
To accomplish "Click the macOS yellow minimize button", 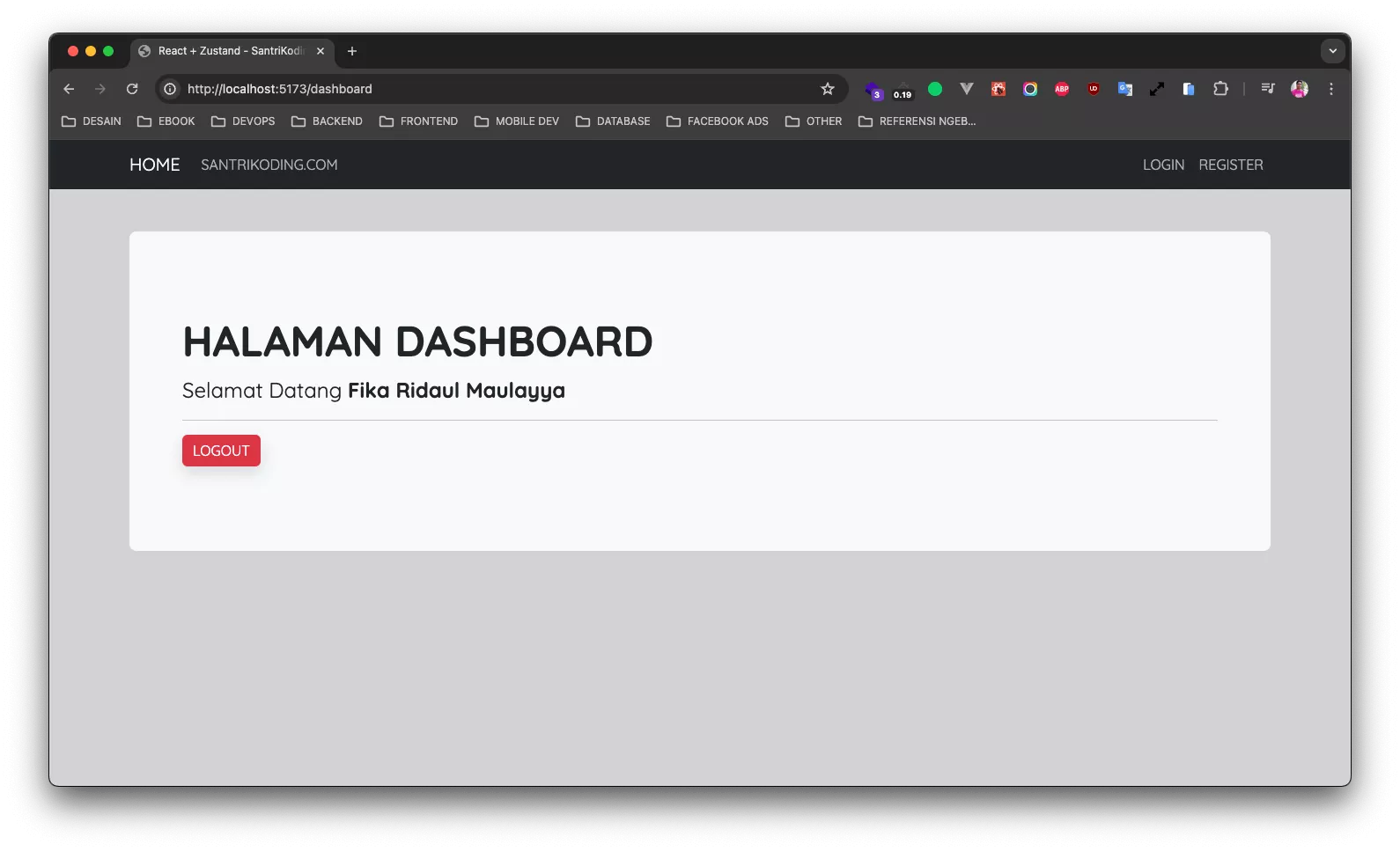I will pyautogui.click(x=91, y=51).
